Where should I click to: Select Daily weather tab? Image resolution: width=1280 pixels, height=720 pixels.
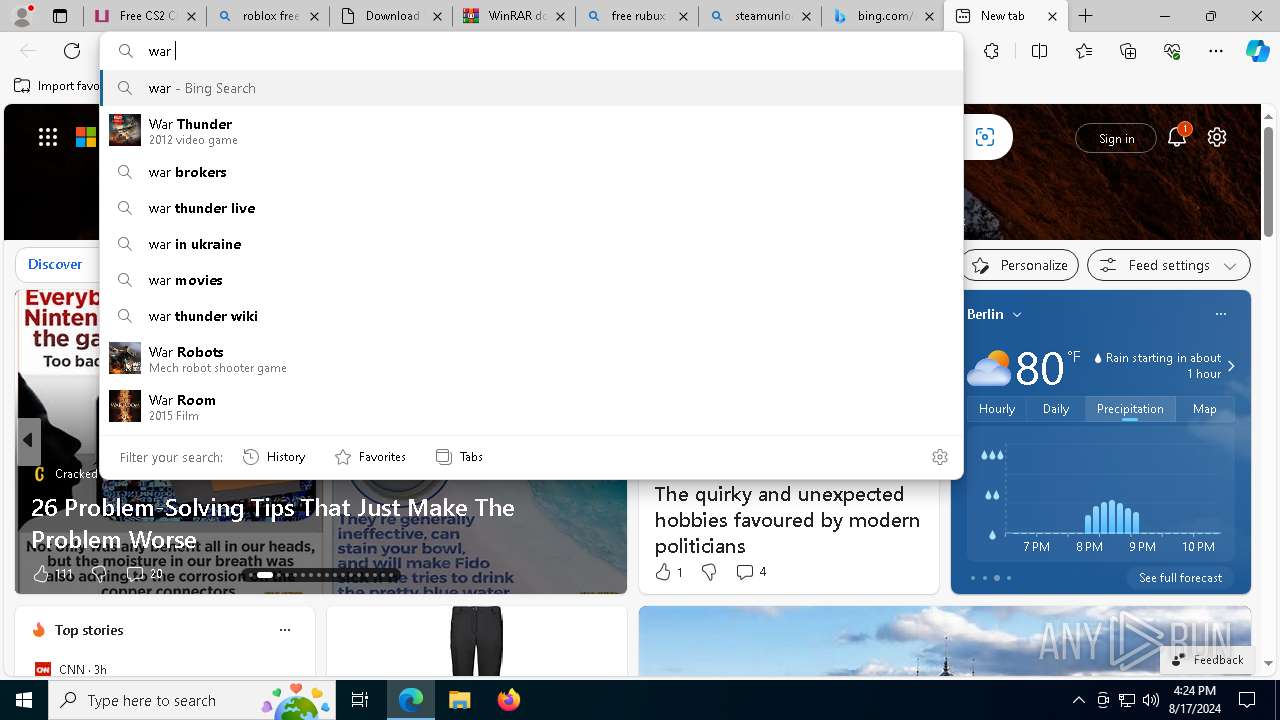pos(1056,409)
